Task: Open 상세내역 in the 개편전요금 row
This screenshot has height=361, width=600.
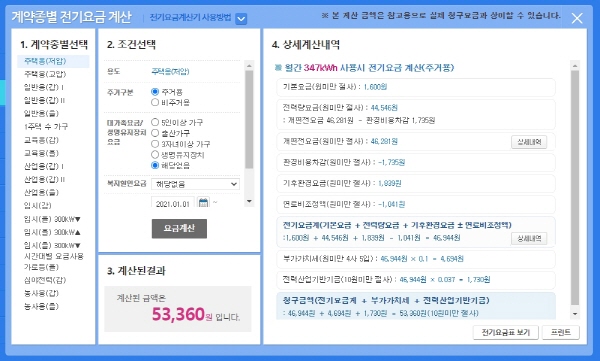Action: pos(529,142)
